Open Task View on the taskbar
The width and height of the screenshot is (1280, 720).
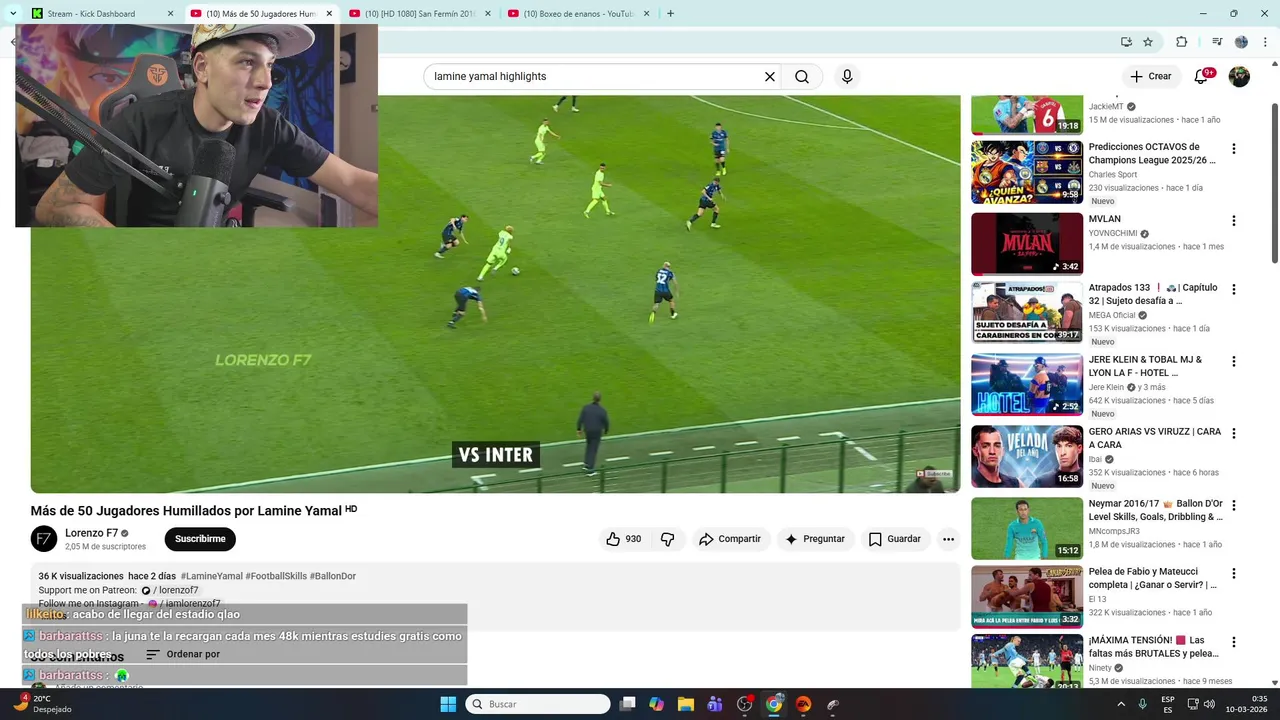click(627, 704)
